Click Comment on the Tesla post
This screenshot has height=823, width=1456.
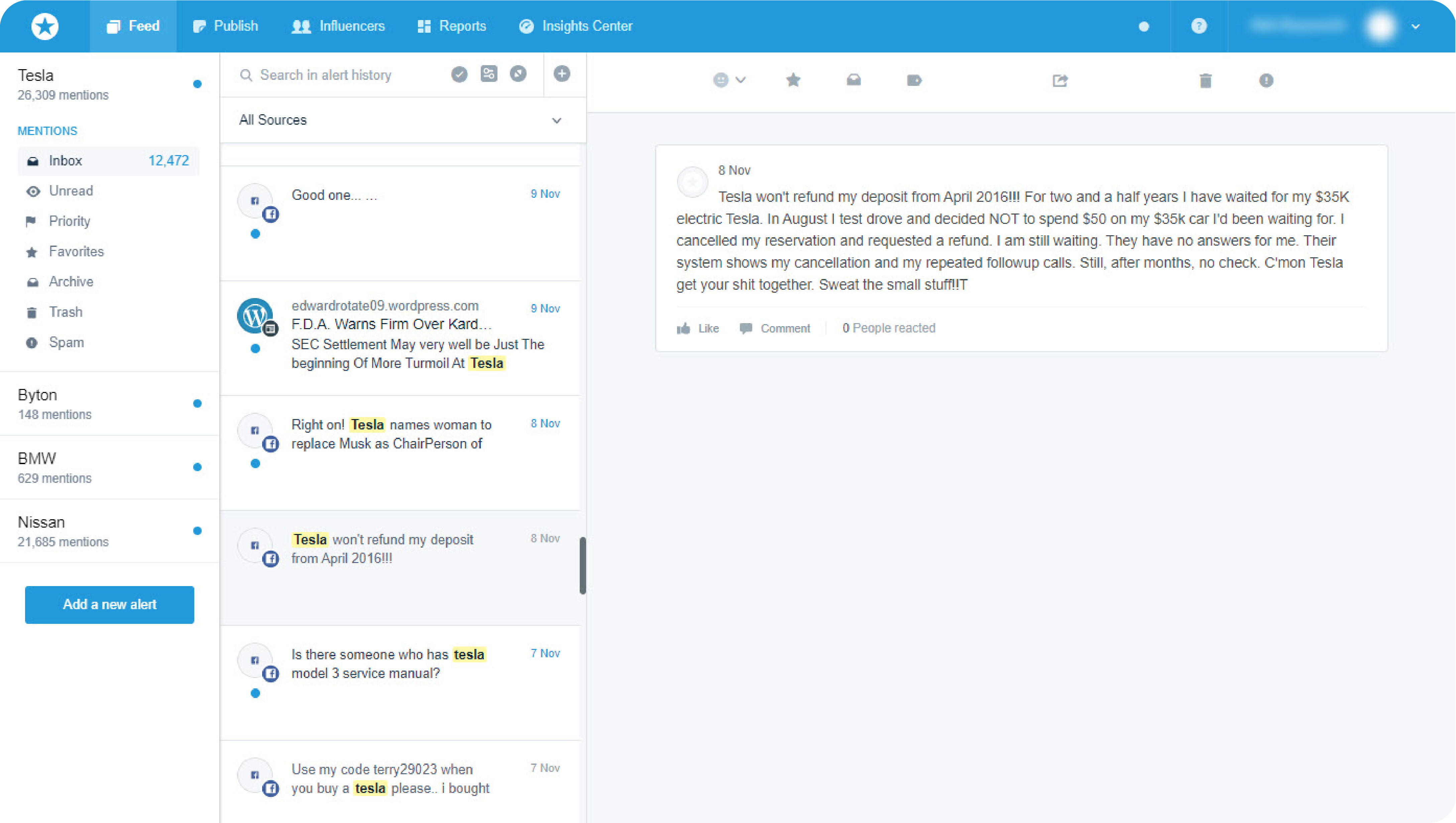click(775, 328)
